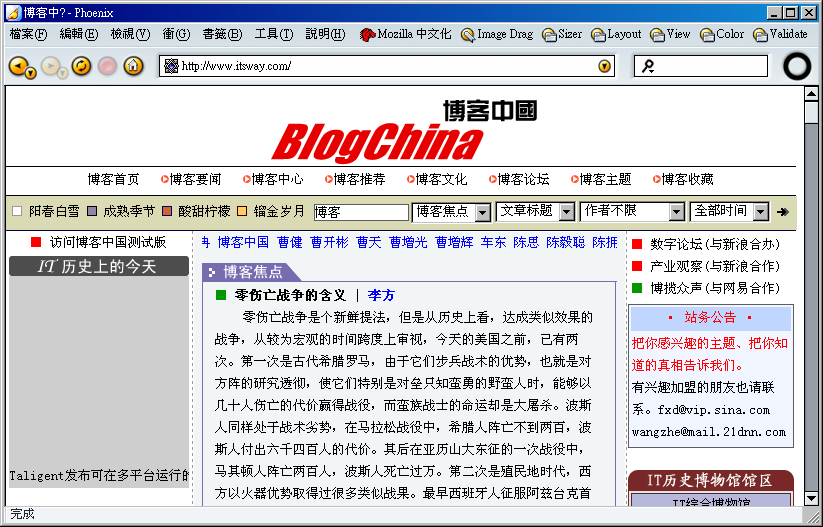Select the 阳春白雪 white theme box
This screenshot has width=823, height=527.
[17, 212]
